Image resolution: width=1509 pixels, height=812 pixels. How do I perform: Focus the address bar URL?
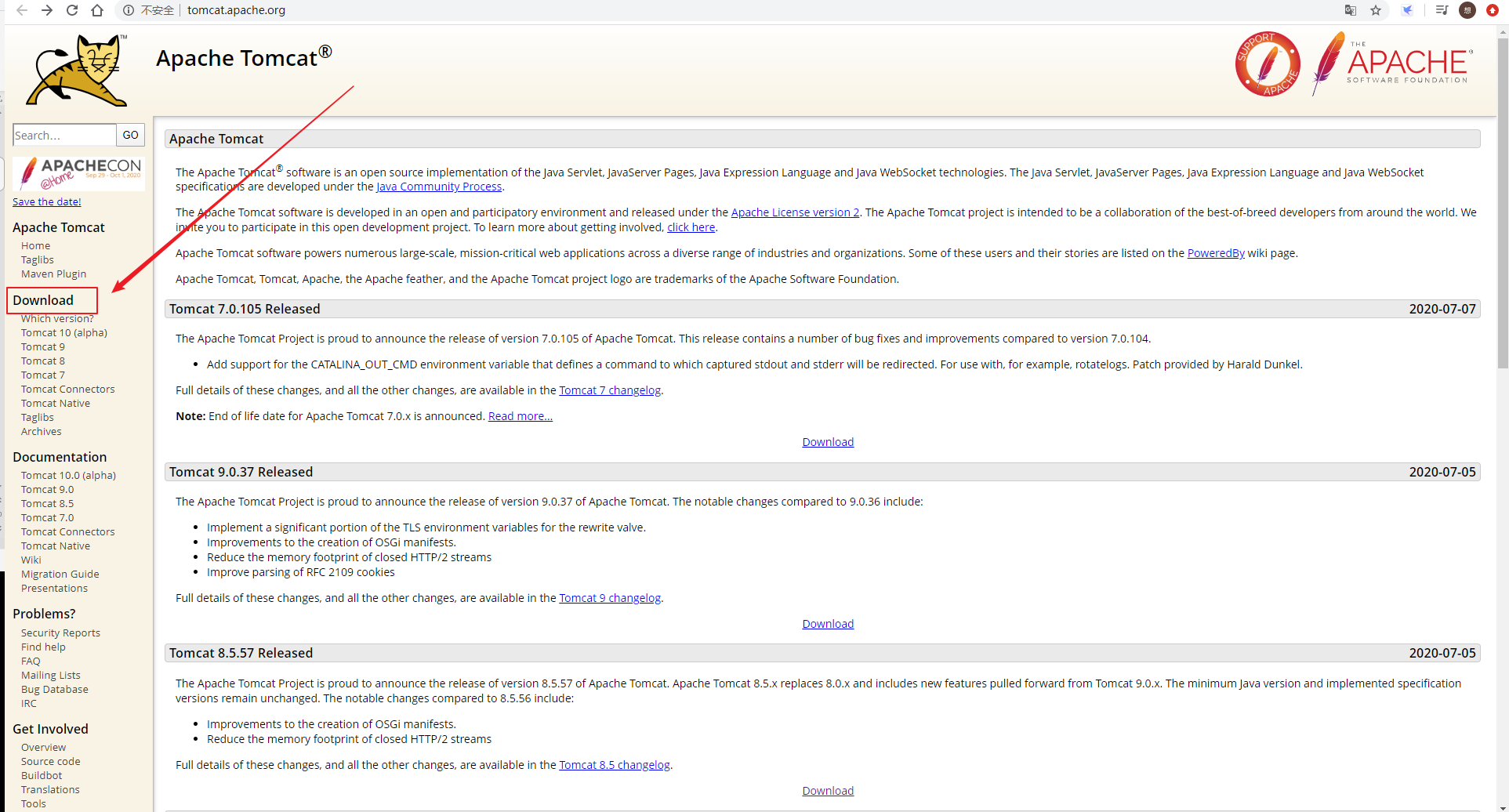[x=236, y=10]
